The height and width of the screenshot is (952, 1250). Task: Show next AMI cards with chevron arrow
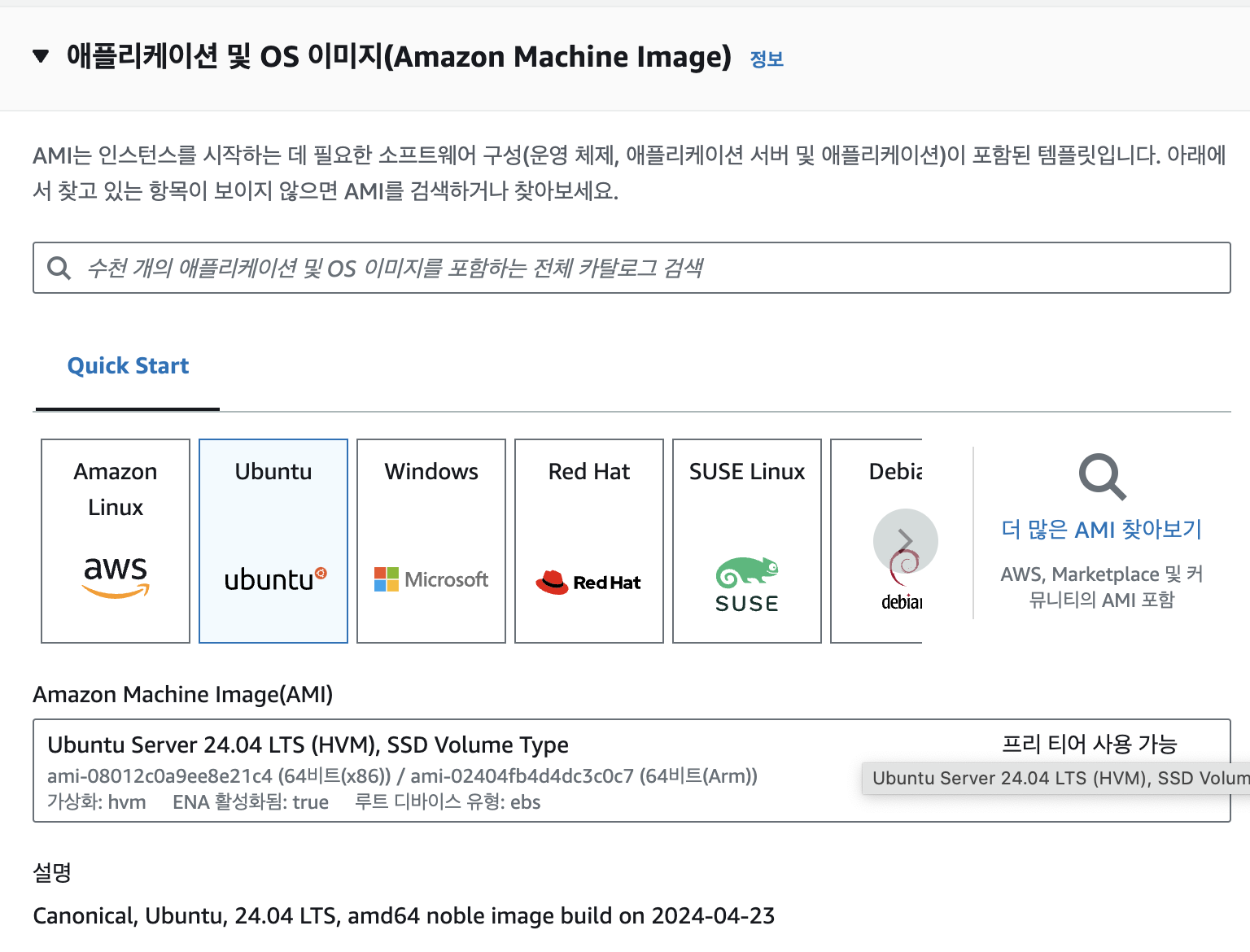click(906, 541)
